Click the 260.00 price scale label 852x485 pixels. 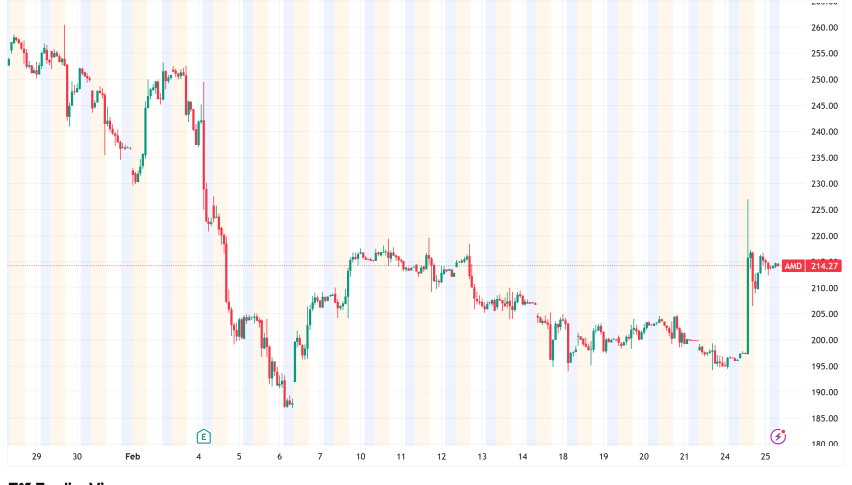(x=824, y=28)
